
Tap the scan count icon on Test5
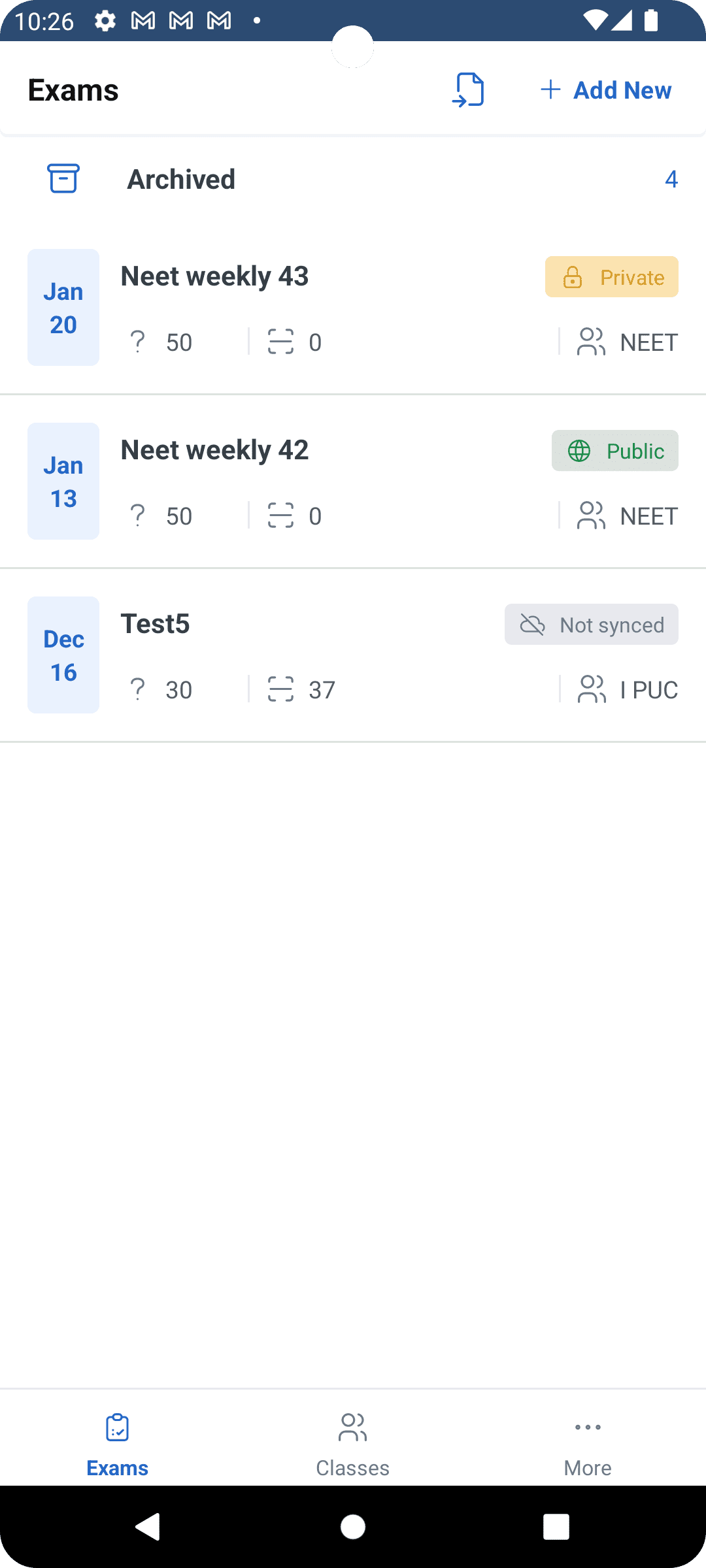pyautogui.click(x=281, y=689)
